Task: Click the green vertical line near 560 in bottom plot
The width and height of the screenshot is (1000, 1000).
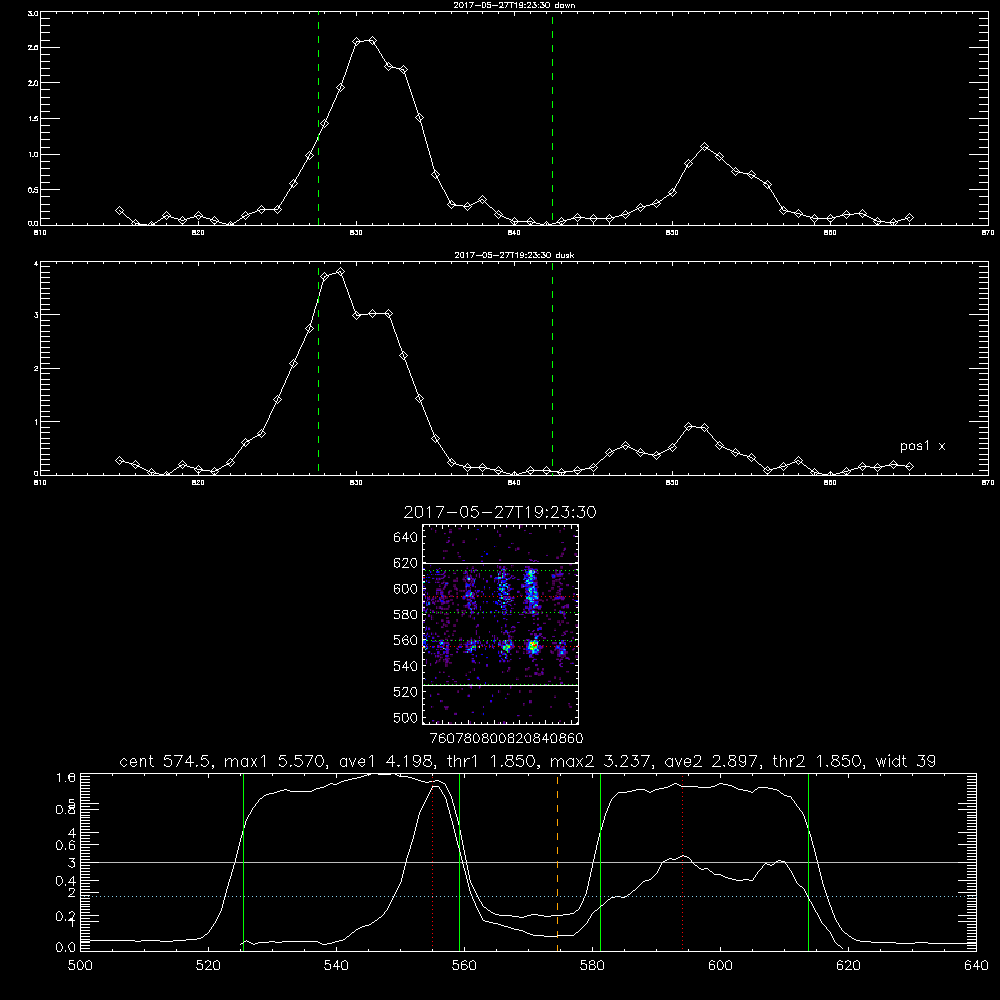Action: pos(460,862)
